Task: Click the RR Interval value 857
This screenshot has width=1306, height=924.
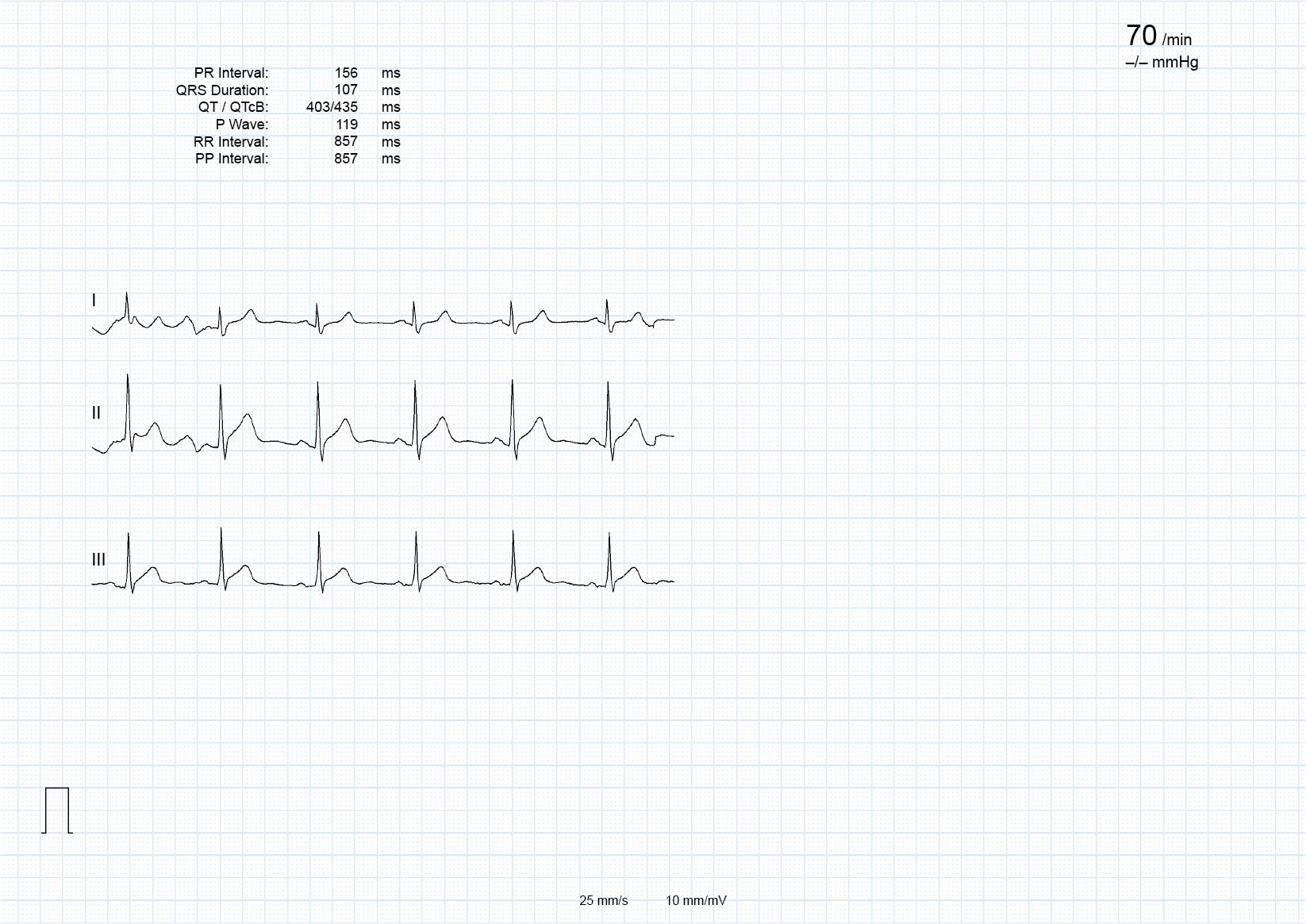Action: click(x=346, y=141)
